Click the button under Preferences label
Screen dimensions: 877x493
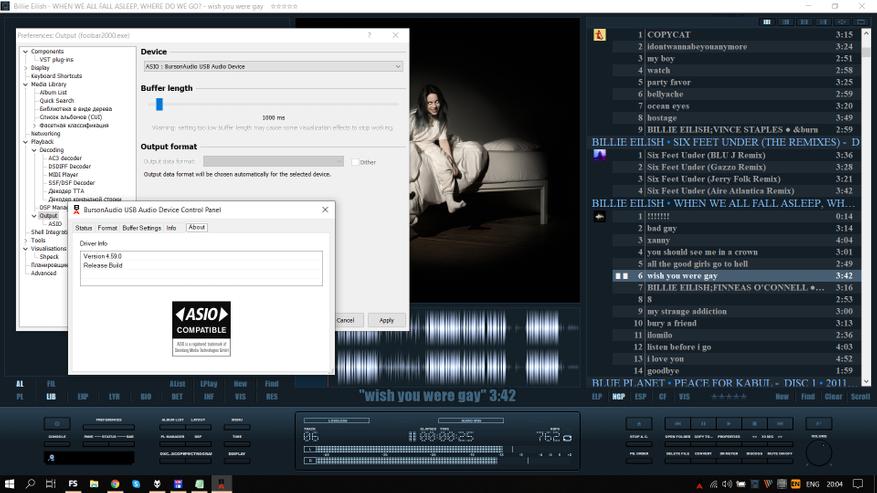click(109, 427)
